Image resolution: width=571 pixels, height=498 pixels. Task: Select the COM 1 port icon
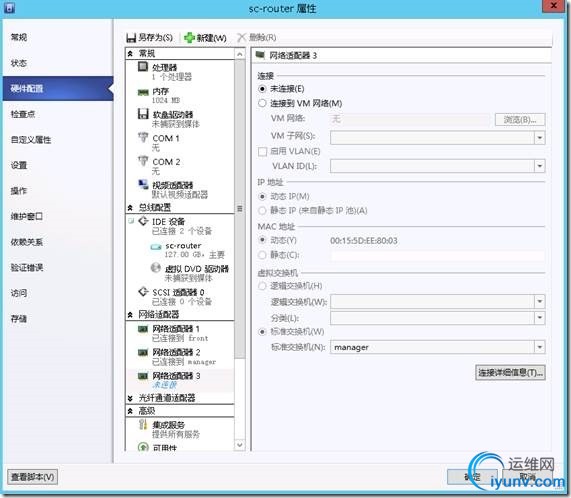pyautogui.click(x=143, y=138)
